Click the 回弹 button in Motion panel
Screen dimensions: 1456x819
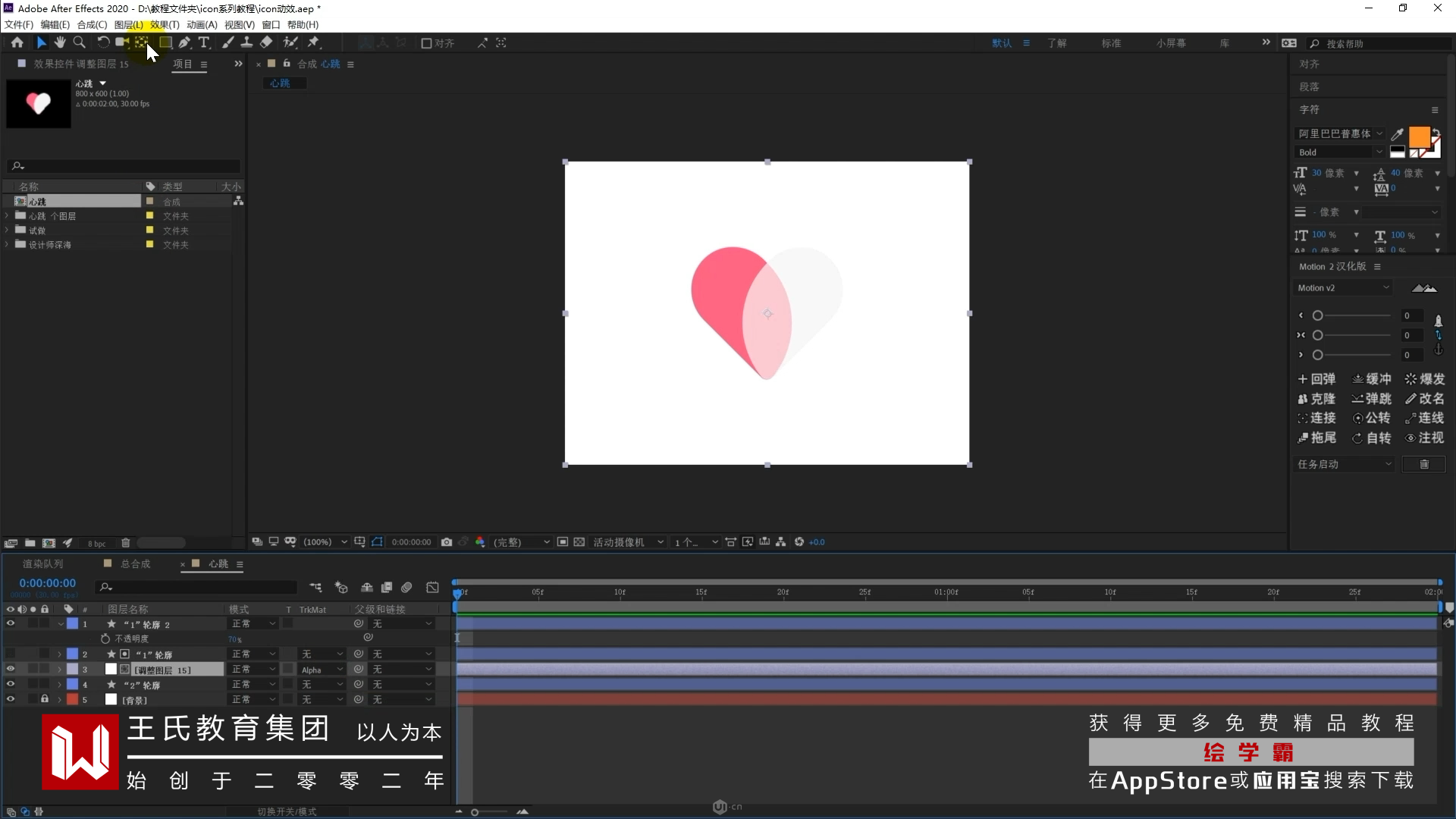pyautogui.click(x=1316, y=379)
